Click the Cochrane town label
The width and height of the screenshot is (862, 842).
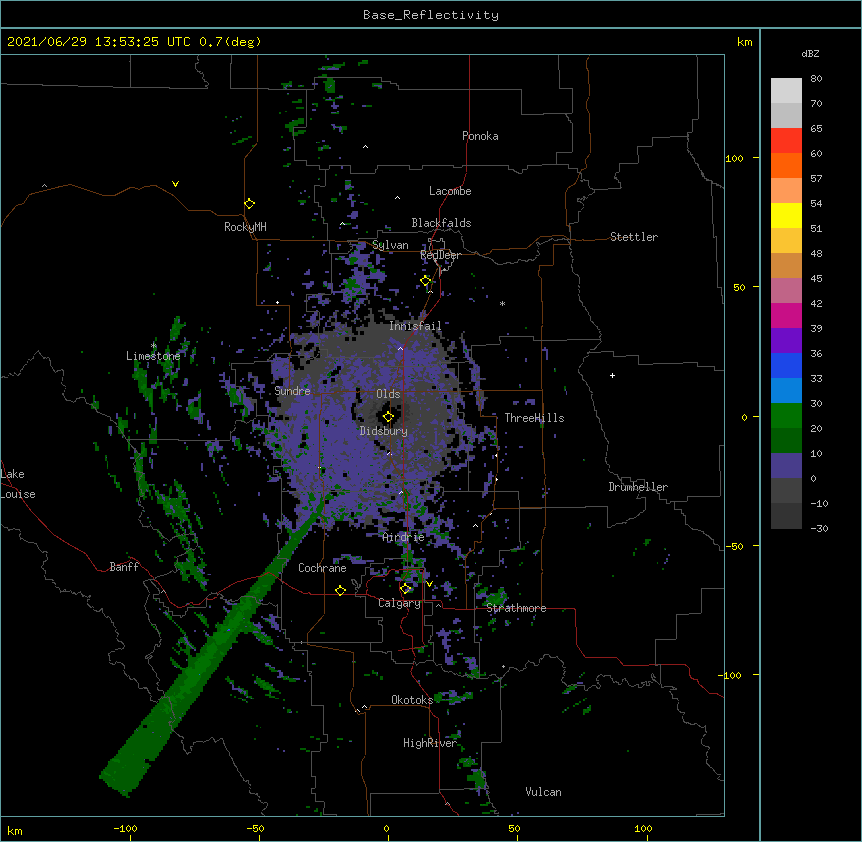(x=322, y=568)
